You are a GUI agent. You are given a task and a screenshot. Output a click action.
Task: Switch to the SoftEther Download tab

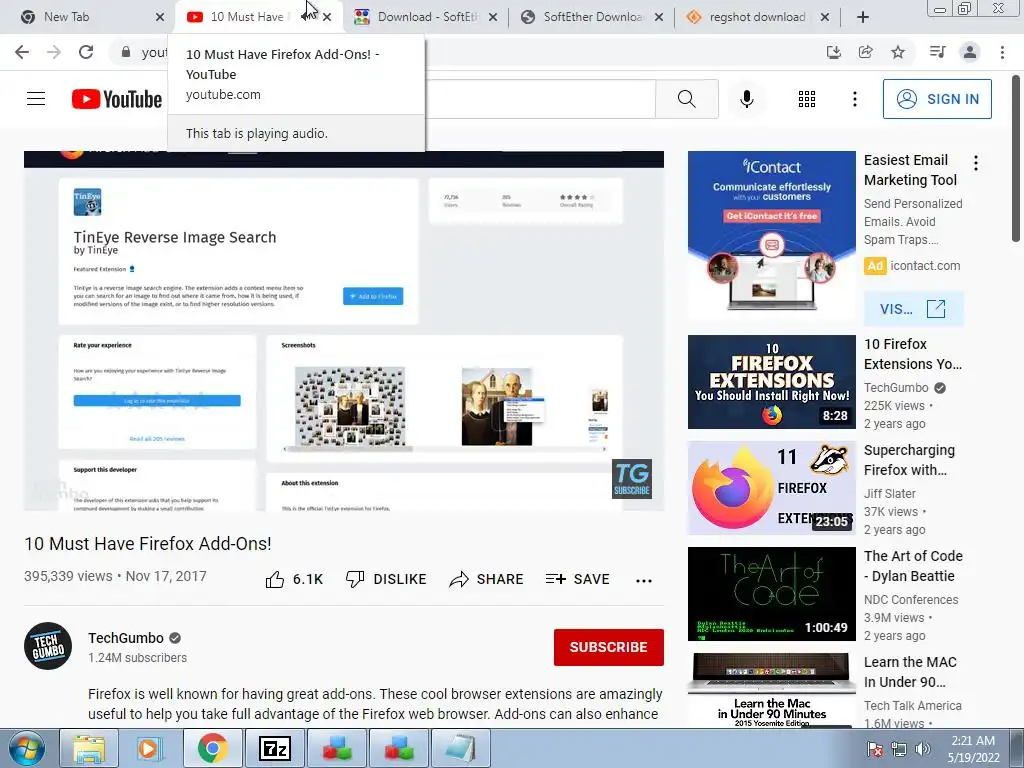click(x=593, y=17)
